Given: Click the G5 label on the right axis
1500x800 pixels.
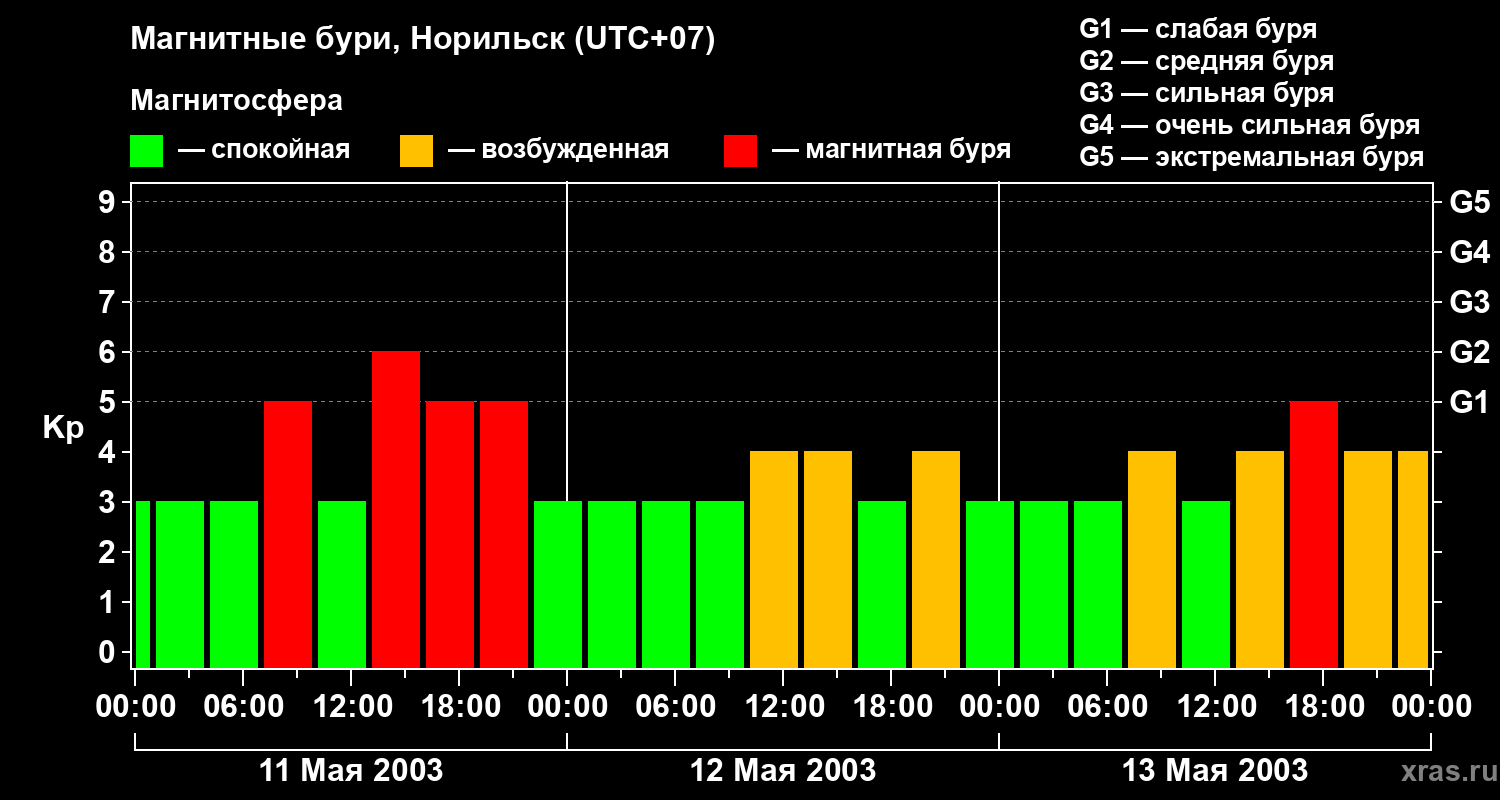Looking at the screenshot, I should coord(1469,203).
